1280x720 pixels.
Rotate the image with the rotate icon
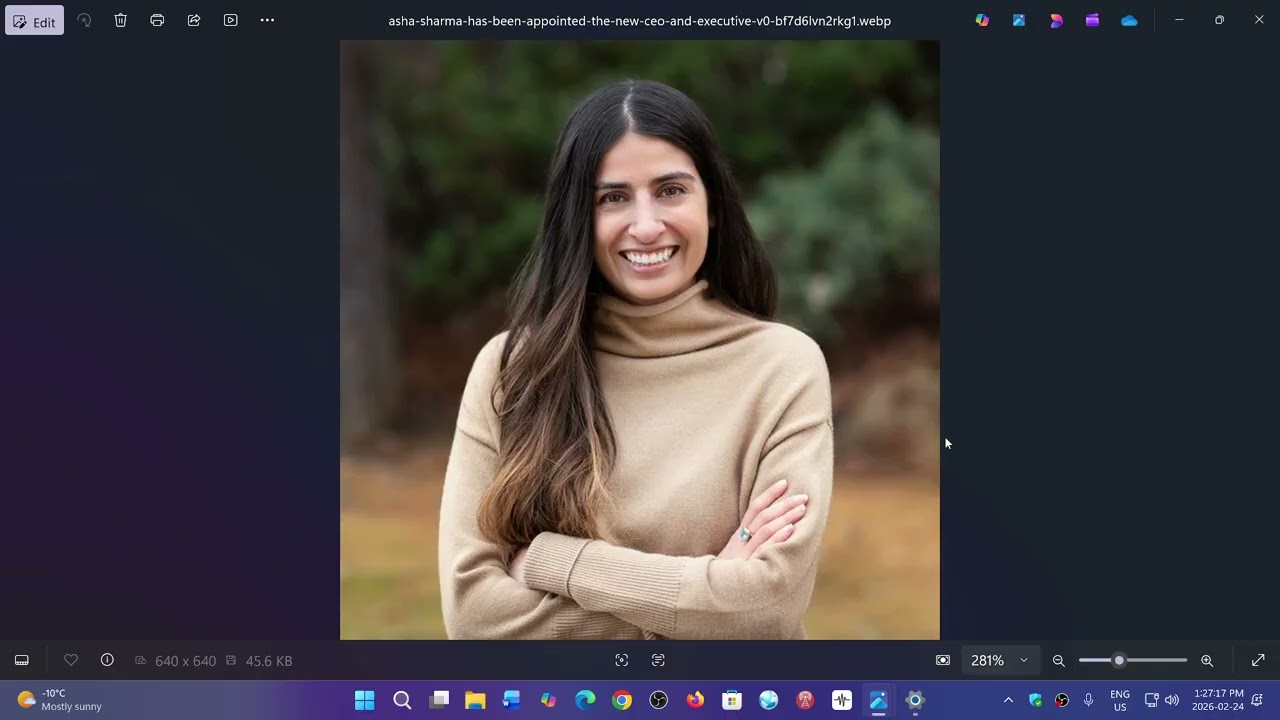(x=84, y=20)
